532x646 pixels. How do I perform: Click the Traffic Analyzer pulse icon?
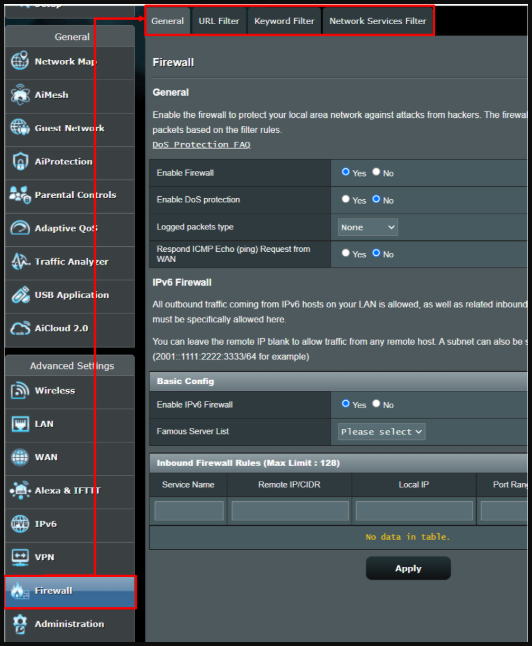click(20, 261)
